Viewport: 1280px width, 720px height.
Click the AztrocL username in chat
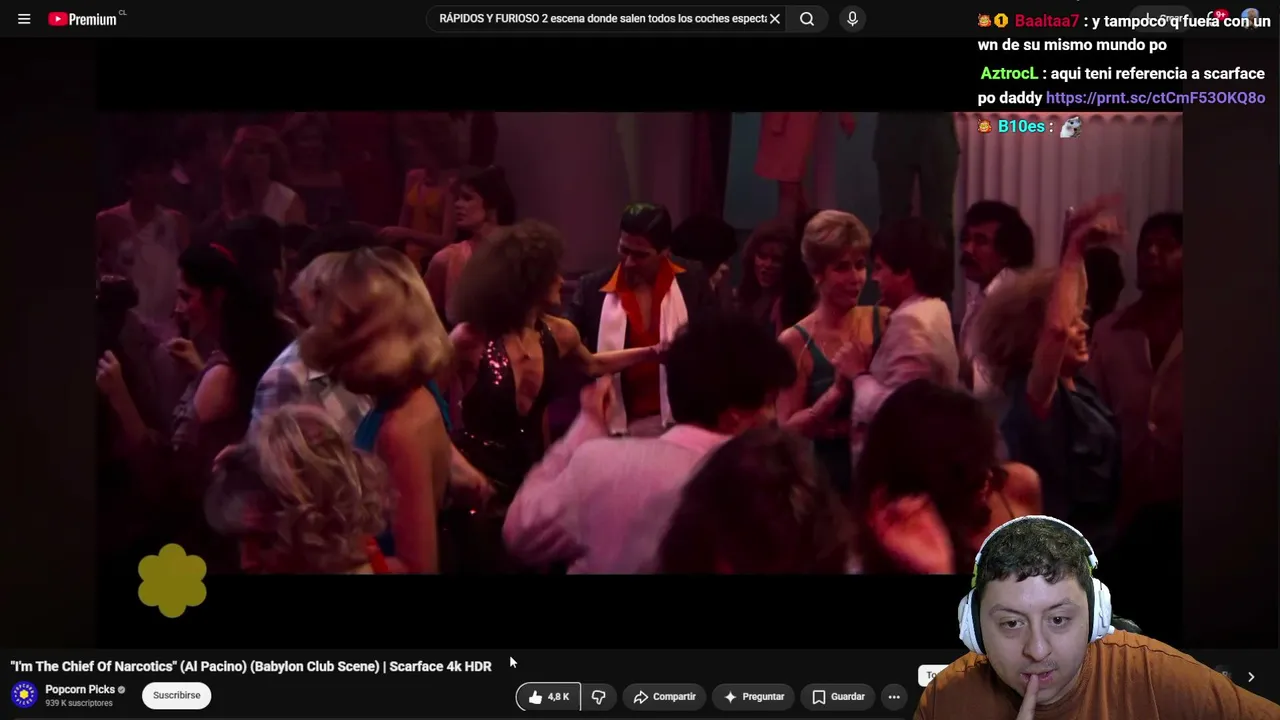coord(1008,74)
